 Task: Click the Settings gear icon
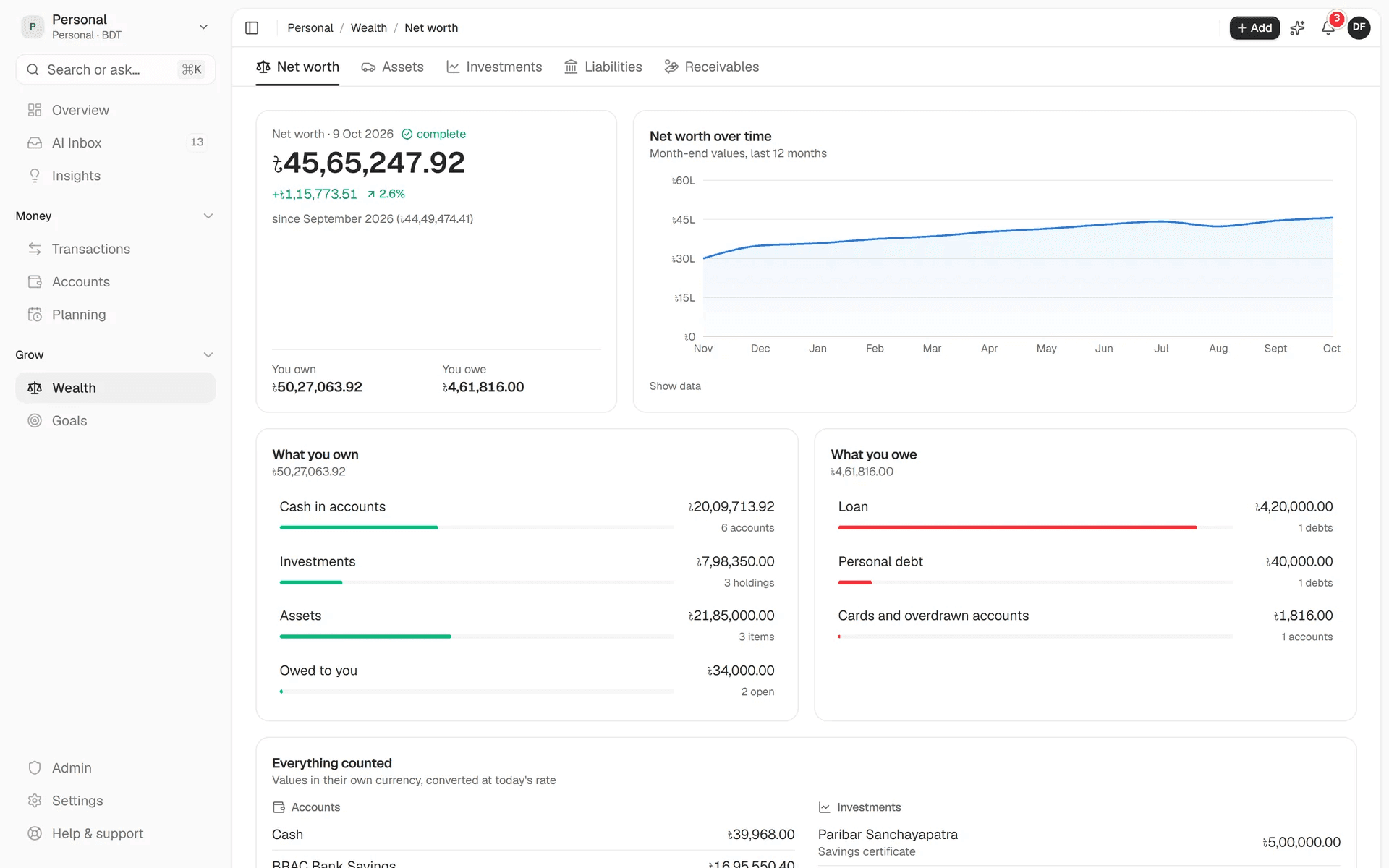(35, 801)
